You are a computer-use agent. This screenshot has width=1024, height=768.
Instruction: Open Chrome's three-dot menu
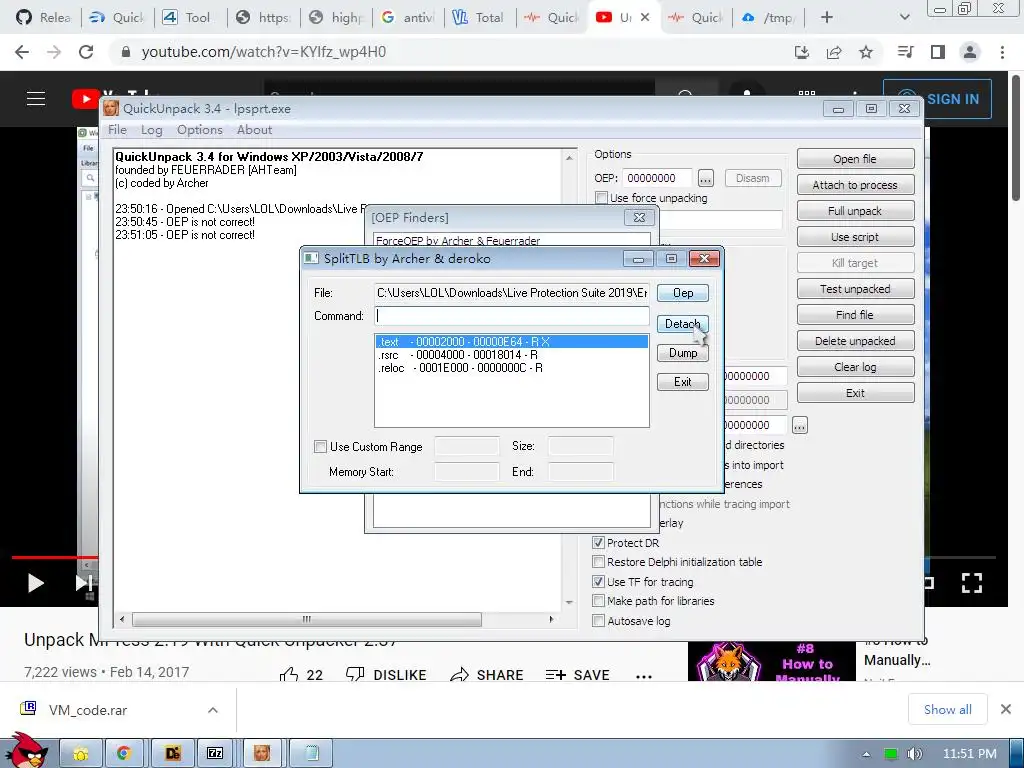(1002, 52)
